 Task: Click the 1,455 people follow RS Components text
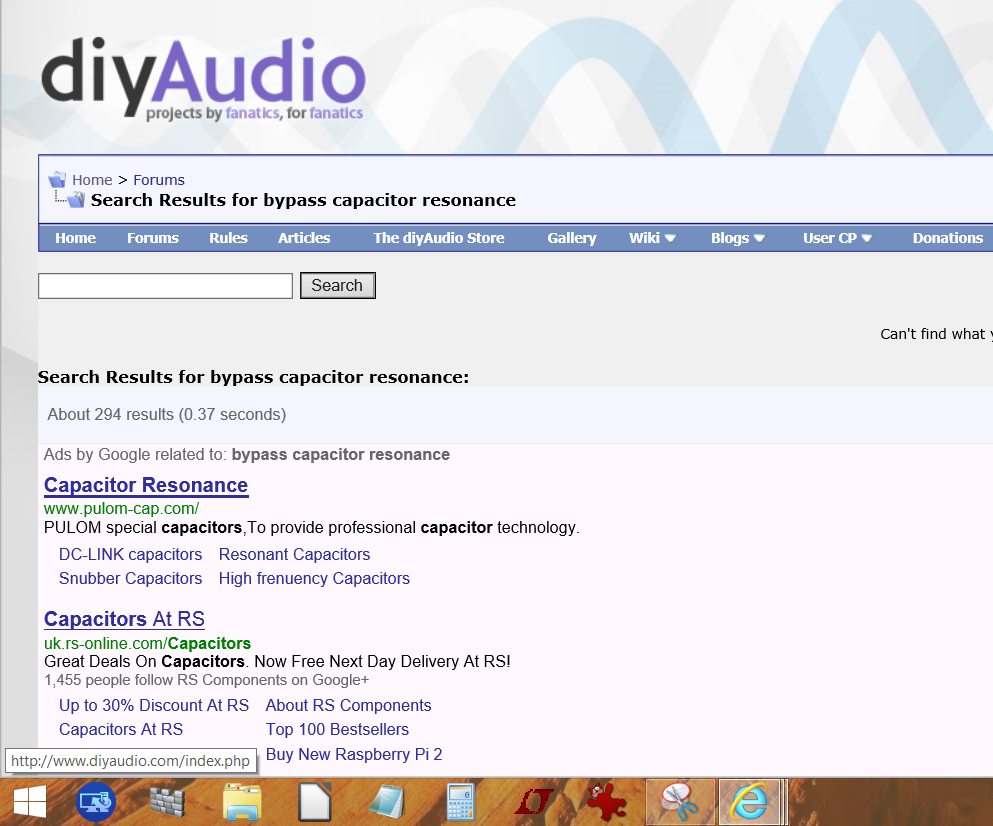[x=206, y=680]
